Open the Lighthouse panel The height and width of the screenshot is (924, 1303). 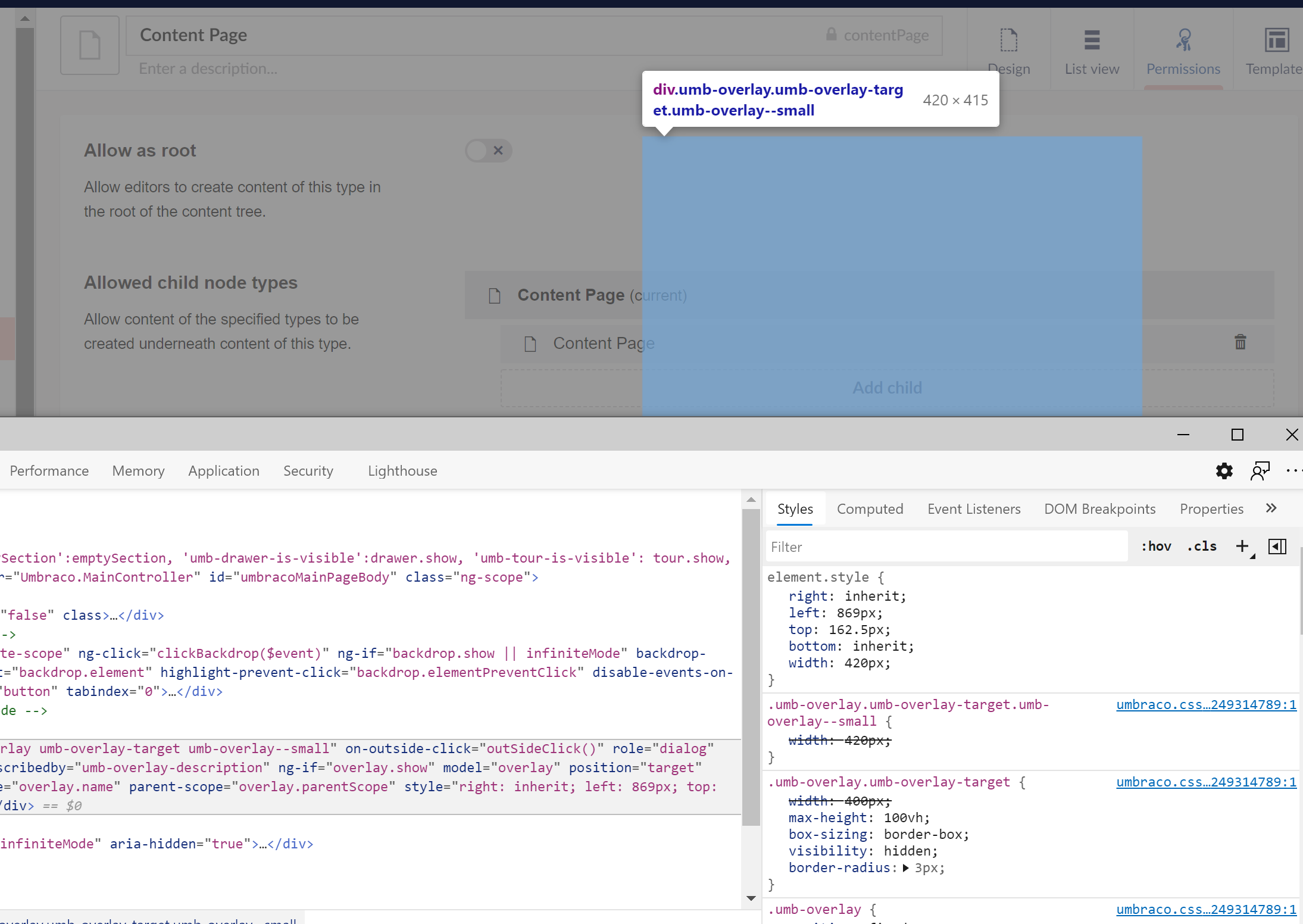(x=402, y=471)
